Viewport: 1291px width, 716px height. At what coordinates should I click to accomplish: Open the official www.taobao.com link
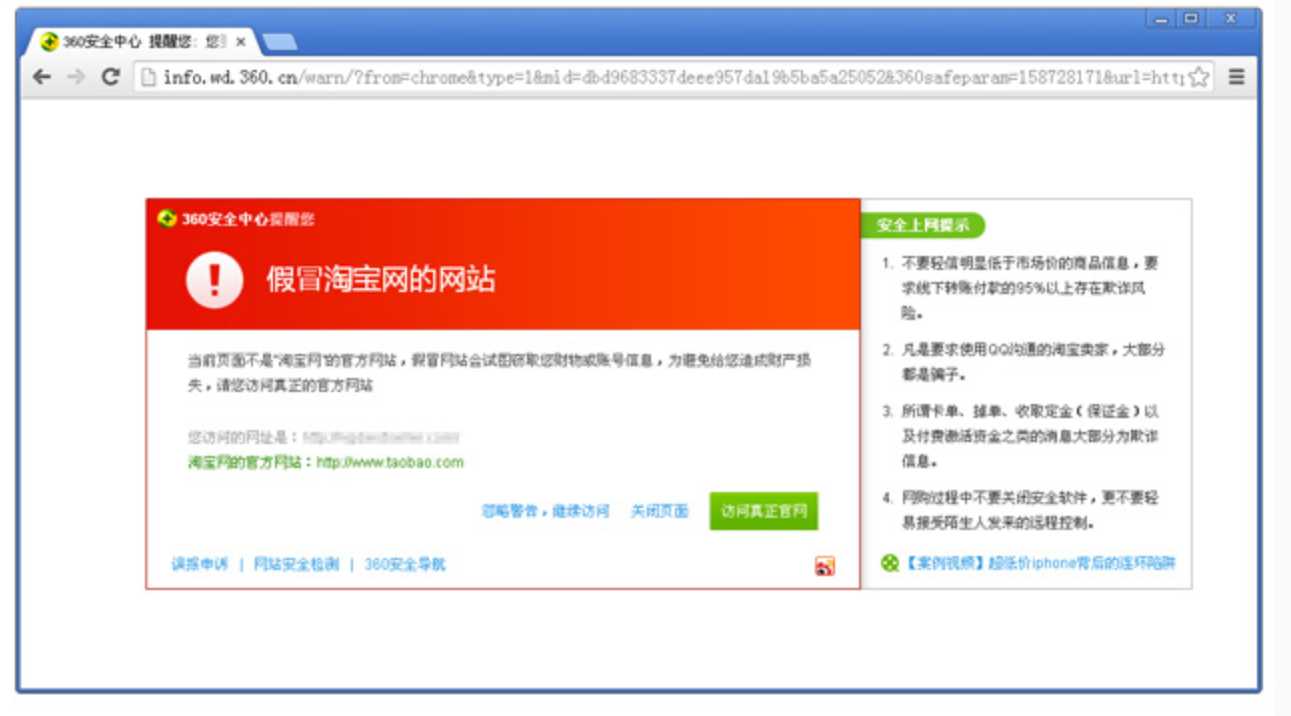[390, 462]
